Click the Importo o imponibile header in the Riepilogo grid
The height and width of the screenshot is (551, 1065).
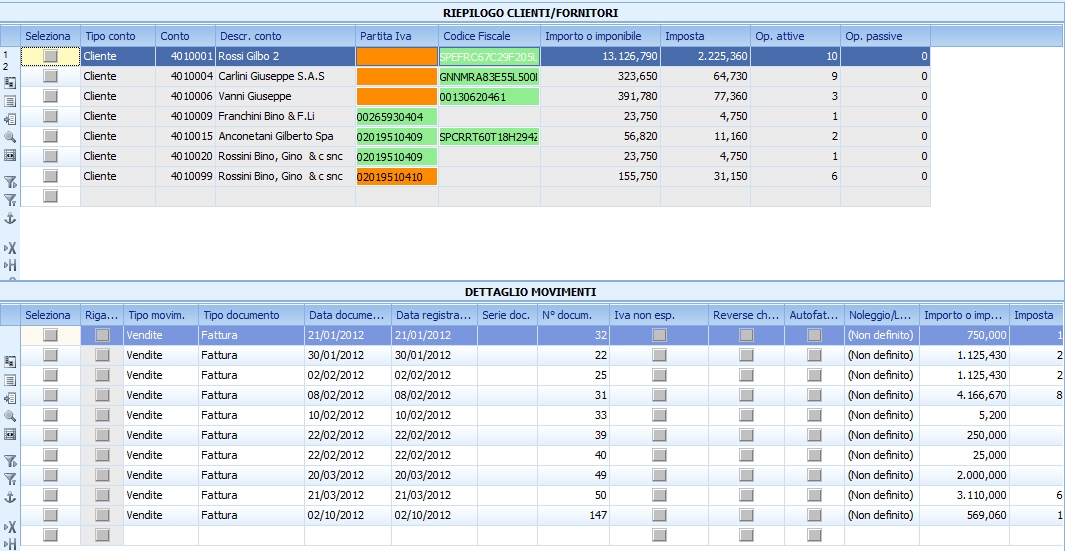click(600, 36)
